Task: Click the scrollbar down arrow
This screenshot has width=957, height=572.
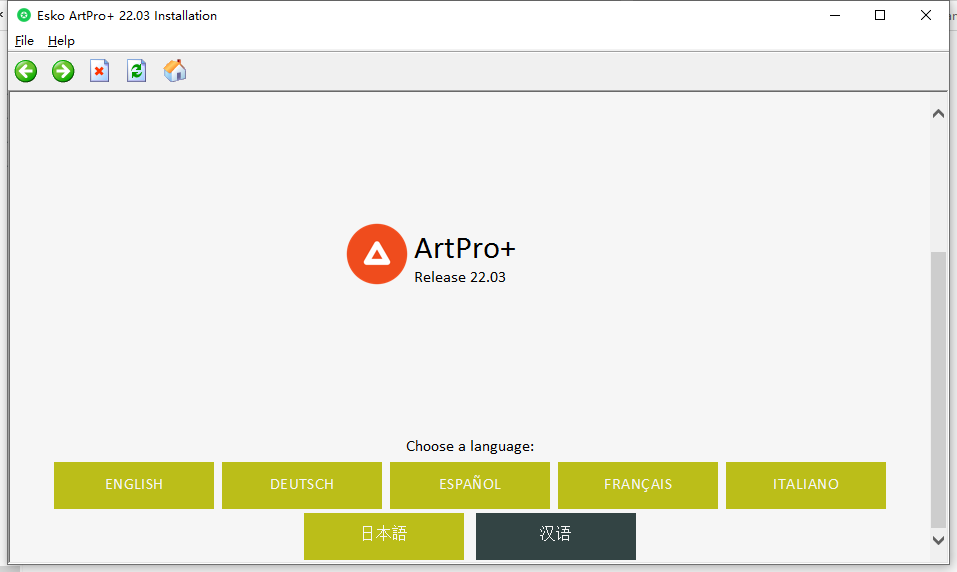Action: [x=938, y=540]
